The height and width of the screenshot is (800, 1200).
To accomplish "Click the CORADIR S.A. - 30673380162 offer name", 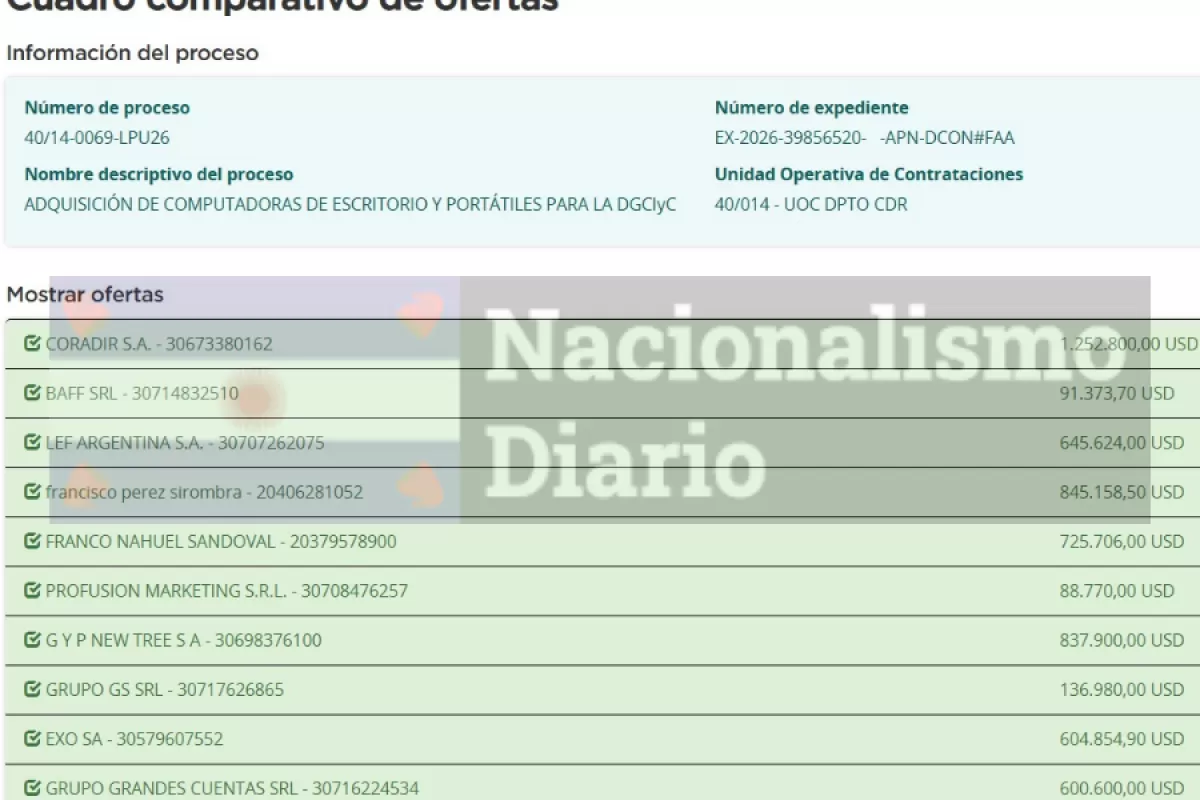I will coord(159,344).
